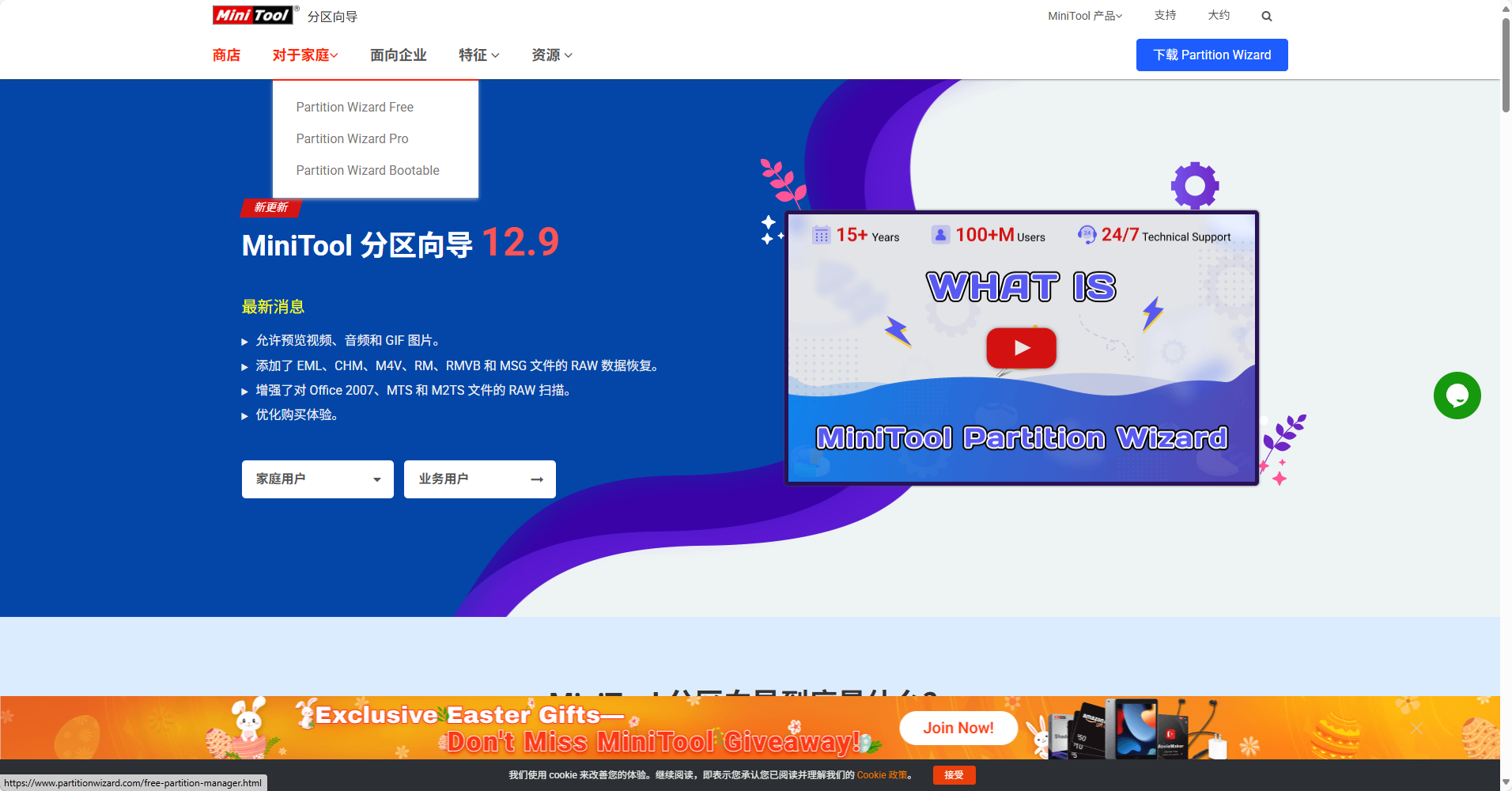Click the MiniTool logo
Screen dimensions: 1512x791
tap(254, 15)
